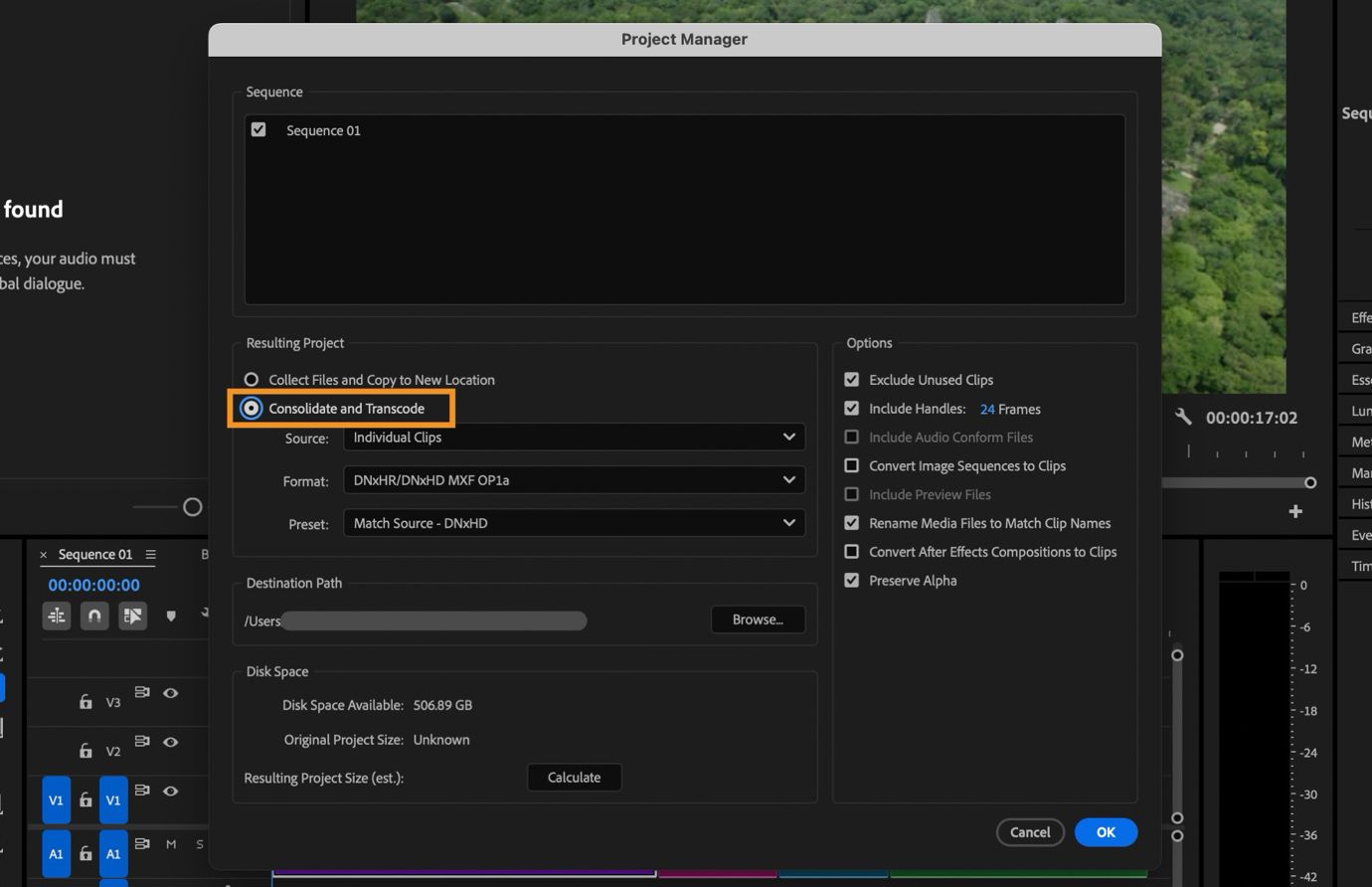Image resolution: width=1372 pixels, height=887 pixels.
Task: Click Browse to choose destination path
Action: tap(758, 620)
